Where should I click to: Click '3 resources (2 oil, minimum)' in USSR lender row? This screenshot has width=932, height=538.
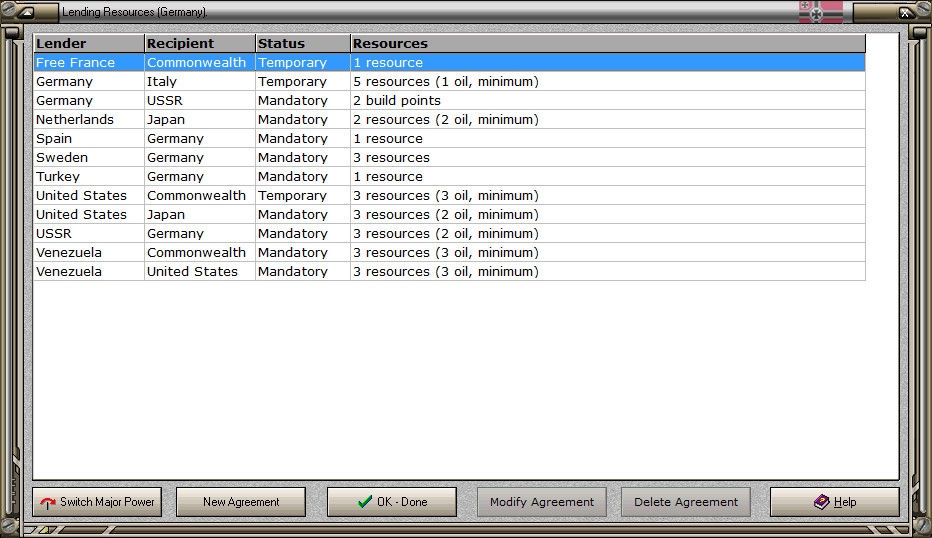[608, 234]
